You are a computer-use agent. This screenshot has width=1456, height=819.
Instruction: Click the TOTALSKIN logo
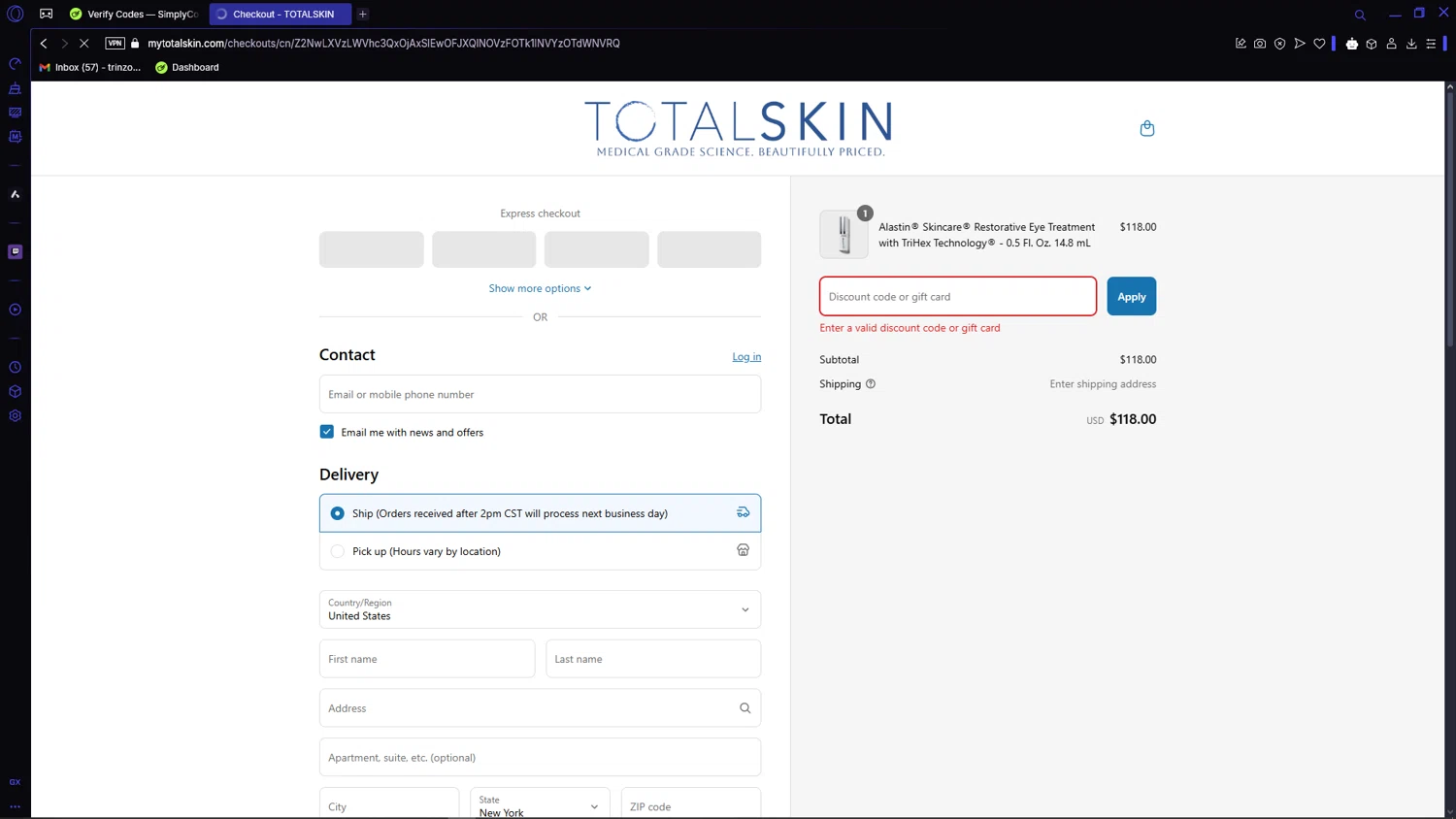(x=738, y=128)
